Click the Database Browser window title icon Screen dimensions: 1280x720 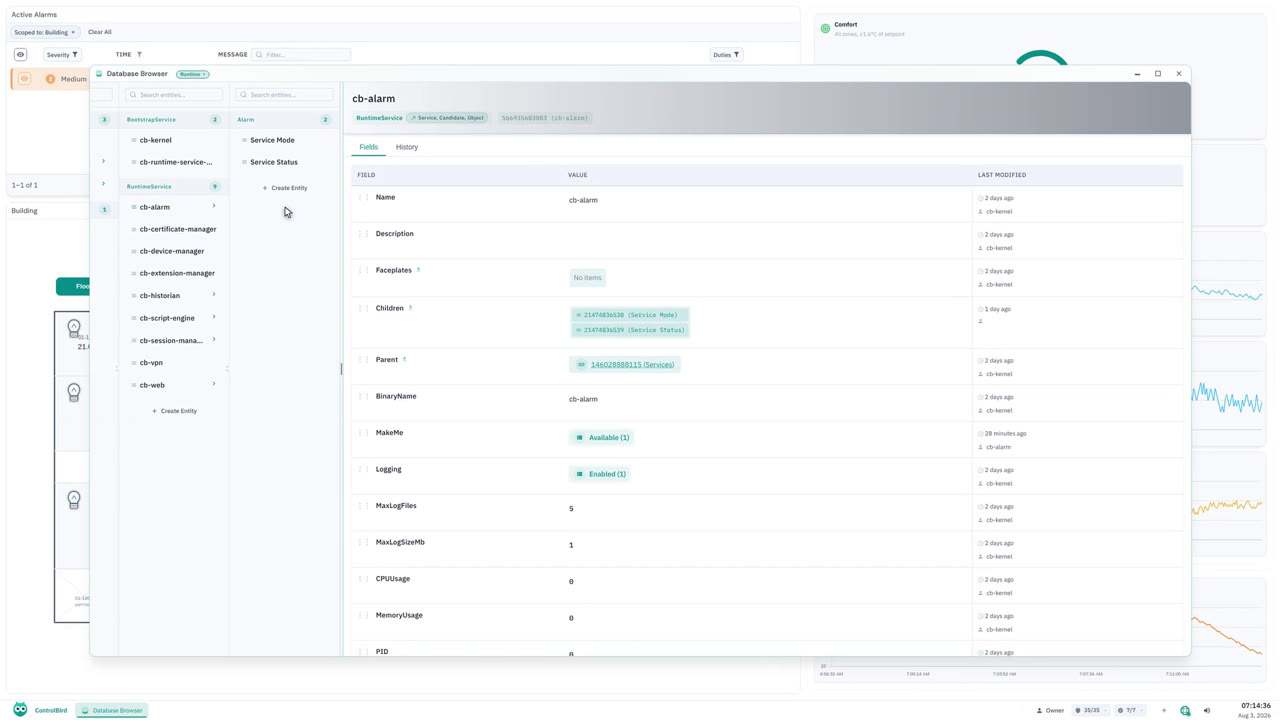tap(99, 74)
